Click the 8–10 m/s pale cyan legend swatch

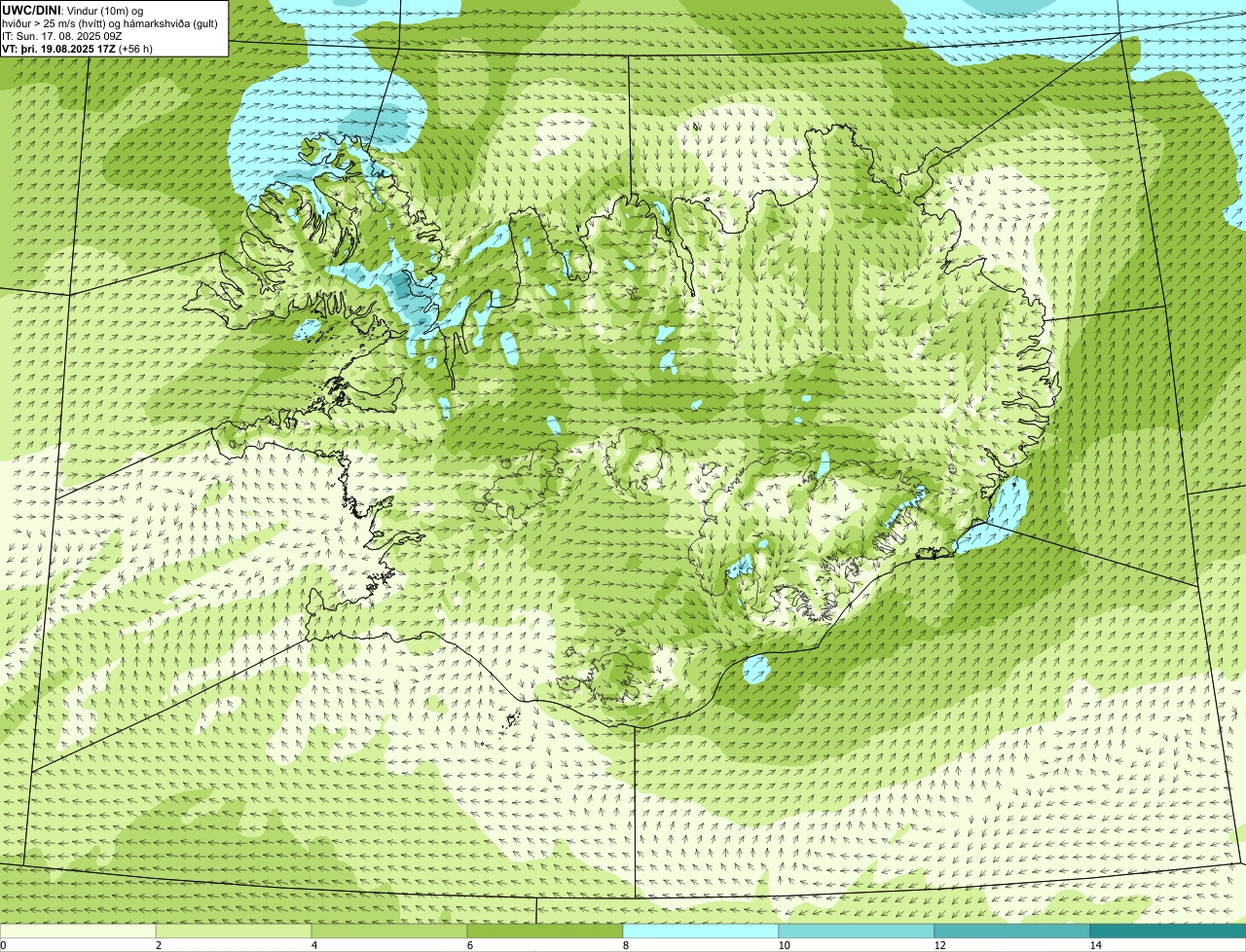coord(701,931)
